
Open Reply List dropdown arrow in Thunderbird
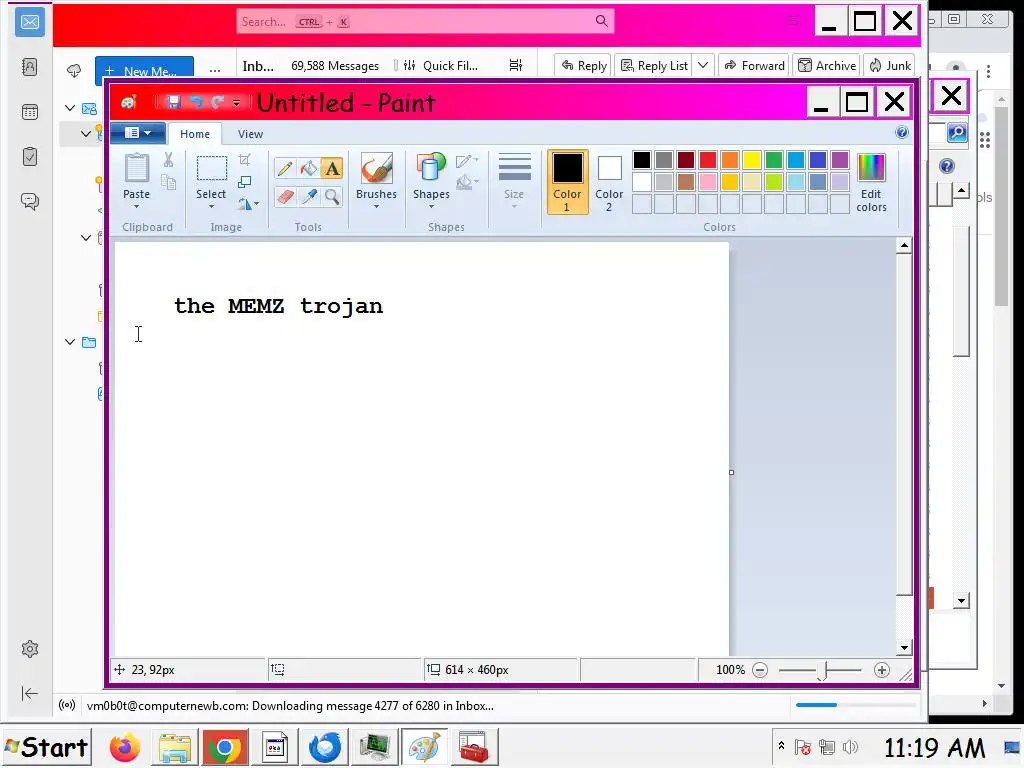[703, 65]
